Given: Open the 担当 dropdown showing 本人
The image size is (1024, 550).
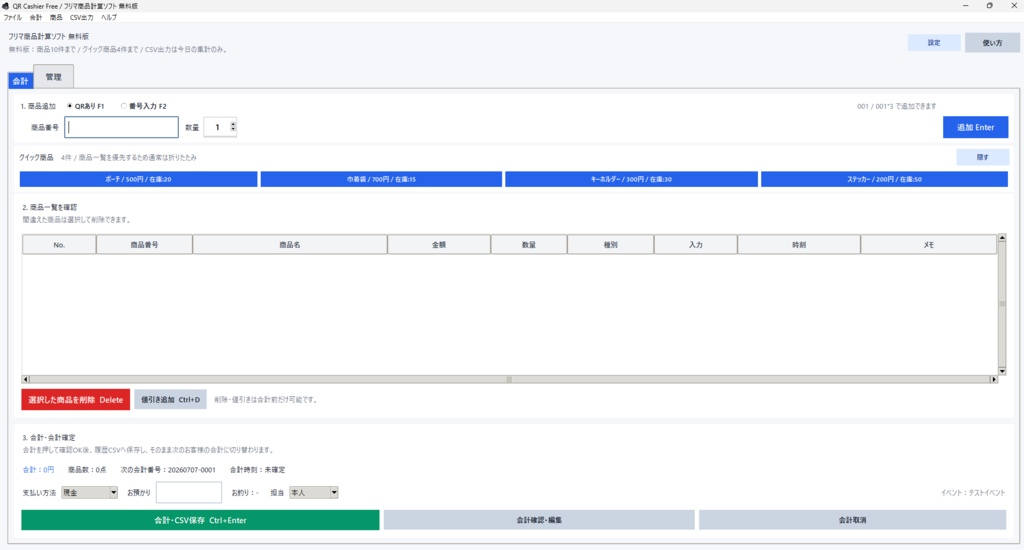Looking at the screenshot, I should coord(313,493).
